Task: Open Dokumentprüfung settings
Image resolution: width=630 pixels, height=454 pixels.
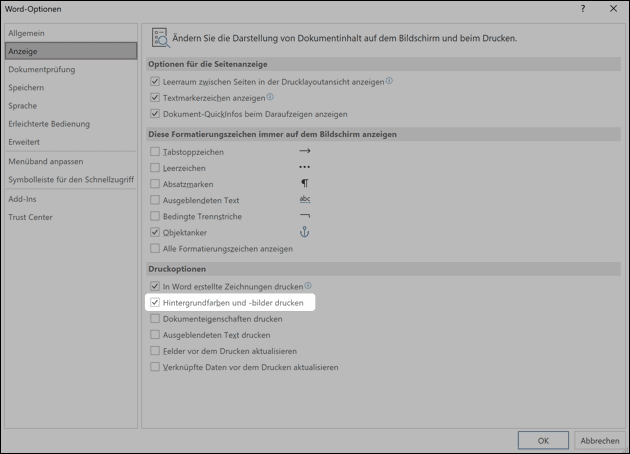Action: click(71, 70)
